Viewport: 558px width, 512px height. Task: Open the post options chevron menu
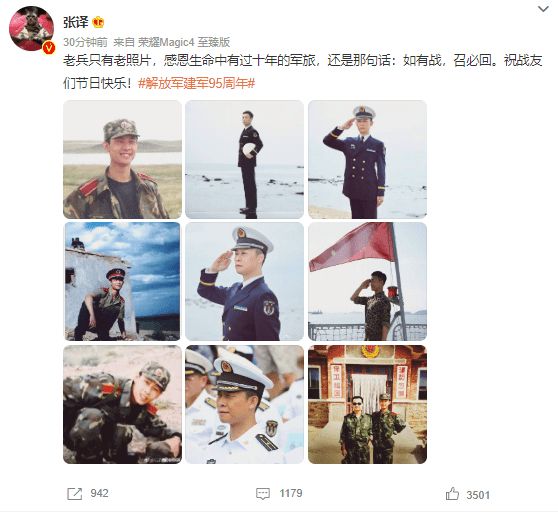point(543,9)
